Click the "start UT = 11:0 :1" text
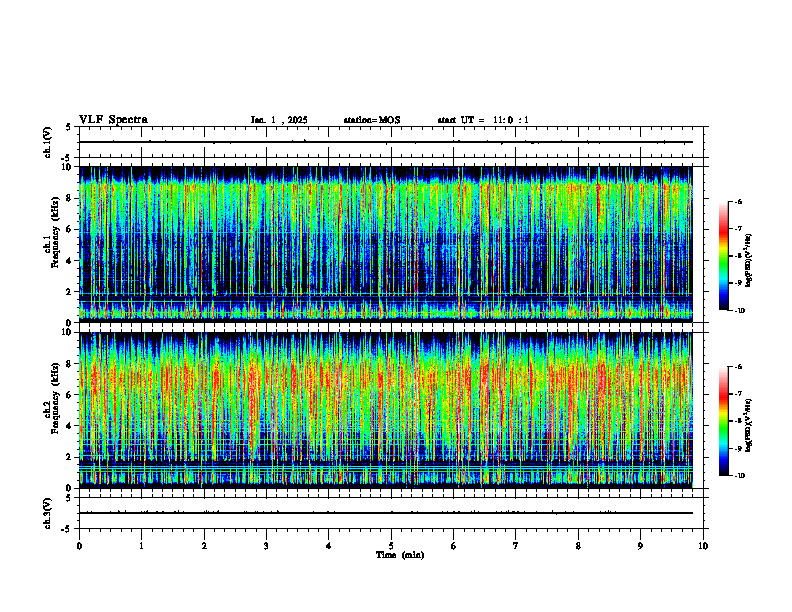The image size is (792, 612). [x=483, y=120]
